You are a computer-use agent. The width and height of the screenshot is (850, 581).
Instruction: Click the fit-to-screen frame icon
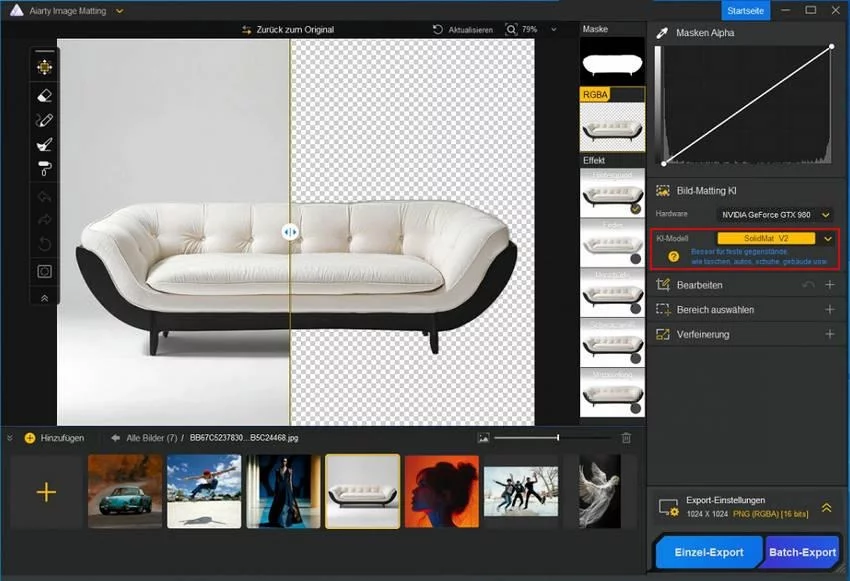[x=44, y=271]
